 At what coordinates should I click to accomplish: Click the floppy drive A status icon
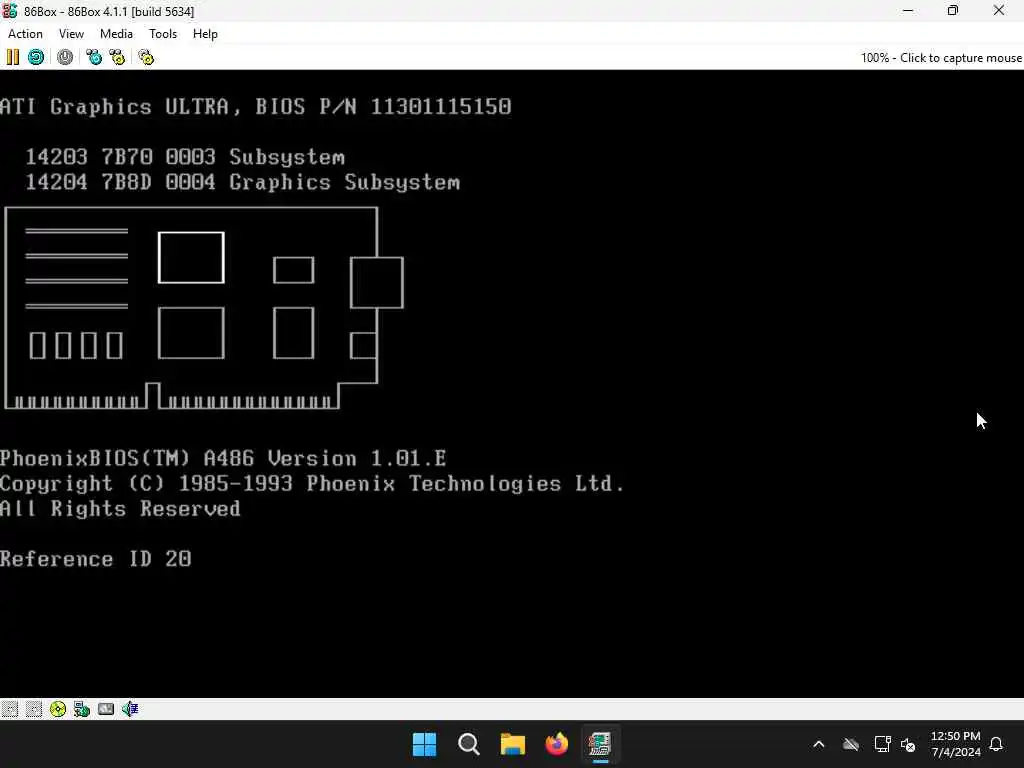[10, 709]
